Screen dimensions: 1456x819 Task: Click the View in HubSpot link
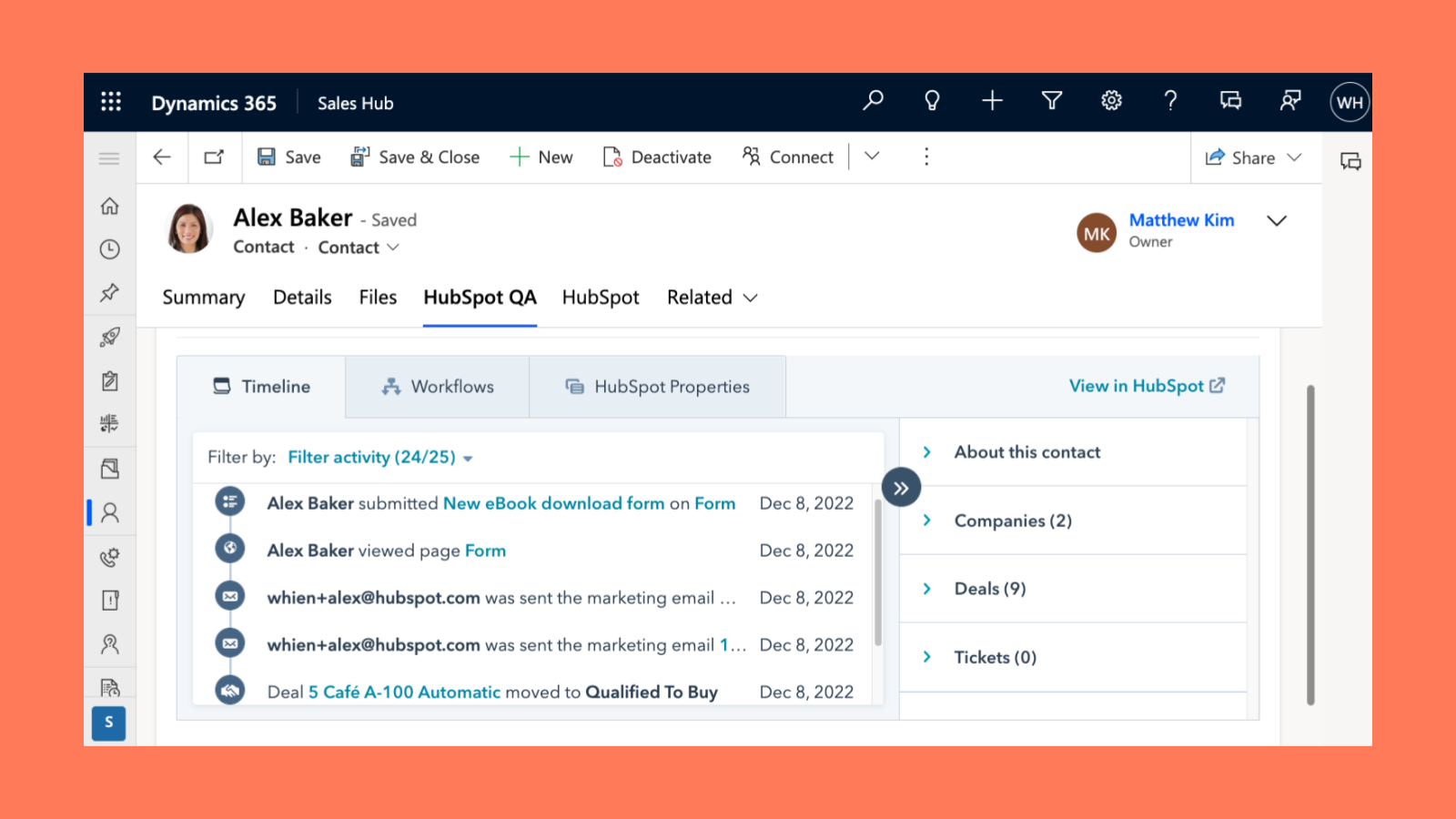coord(1146,386)
